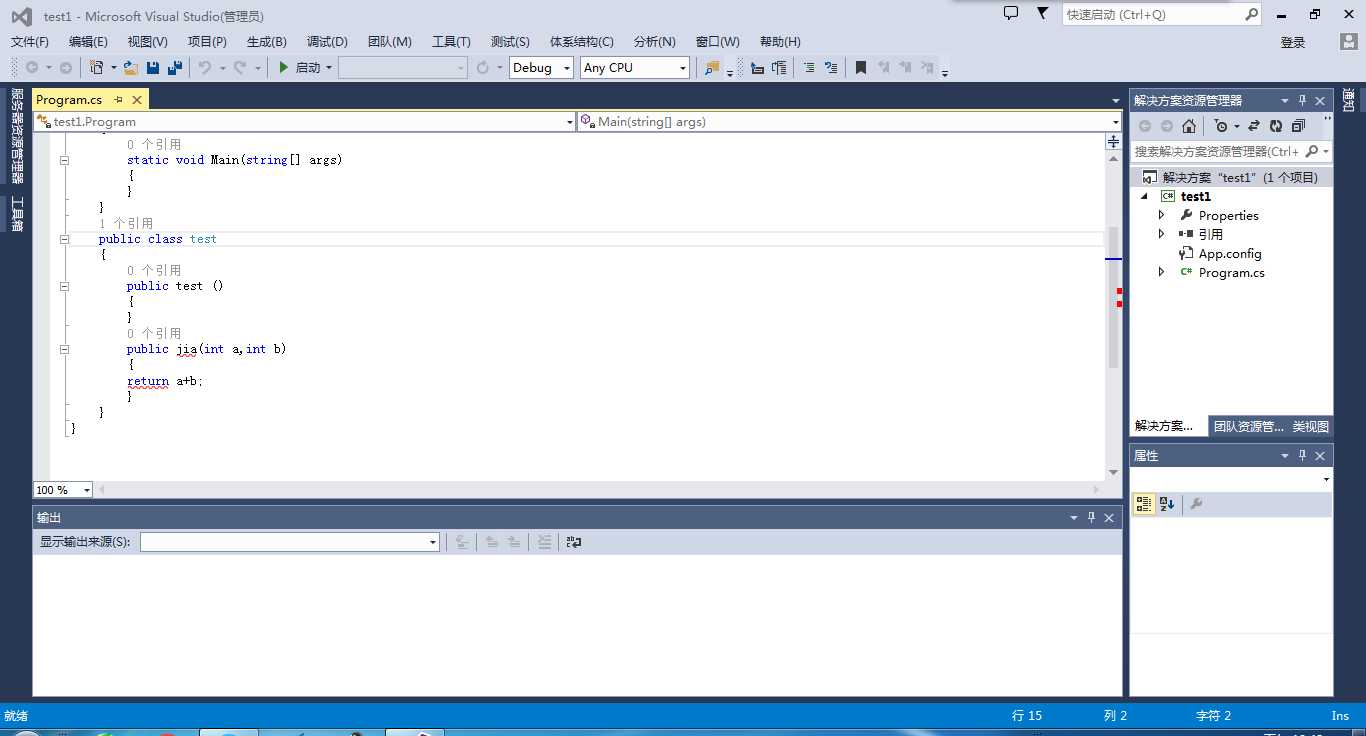The height and width of the screenshot is (736, 1366).
Task: Click the Alphabetical sort icon in Properties
Action: point(1167,505)
